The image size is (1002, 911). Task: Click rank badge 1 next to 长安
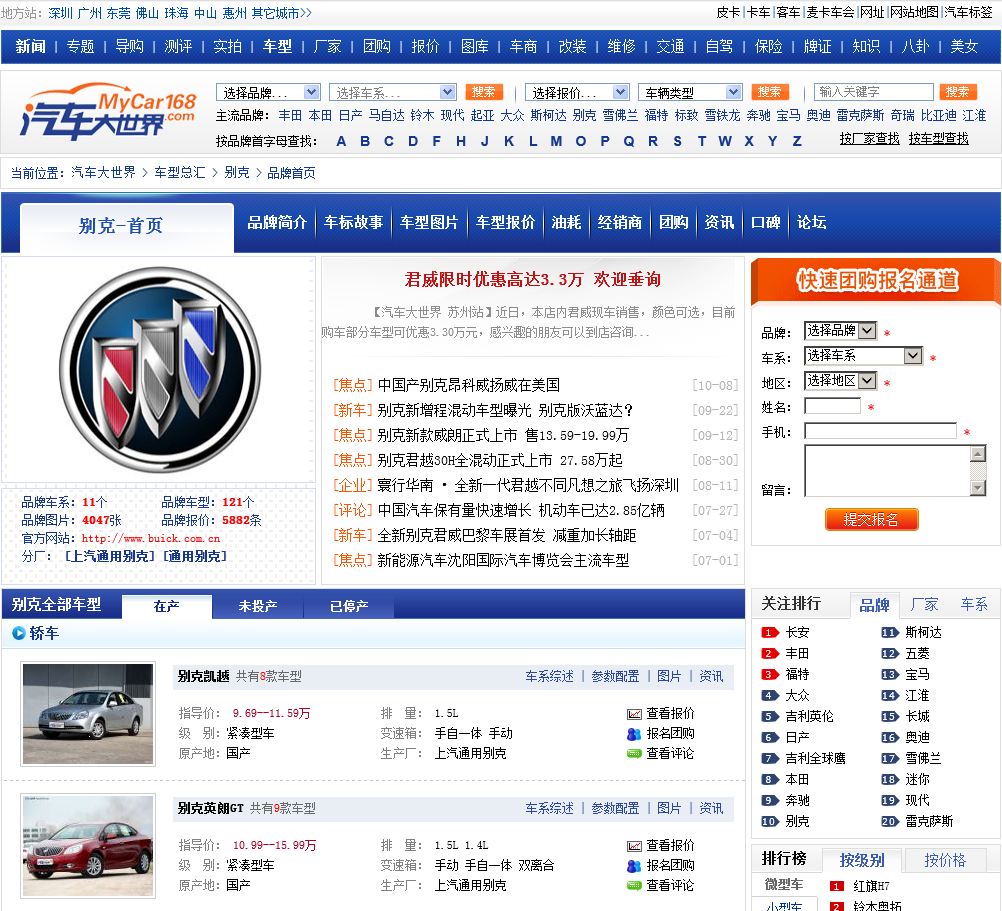click(770, 632)
